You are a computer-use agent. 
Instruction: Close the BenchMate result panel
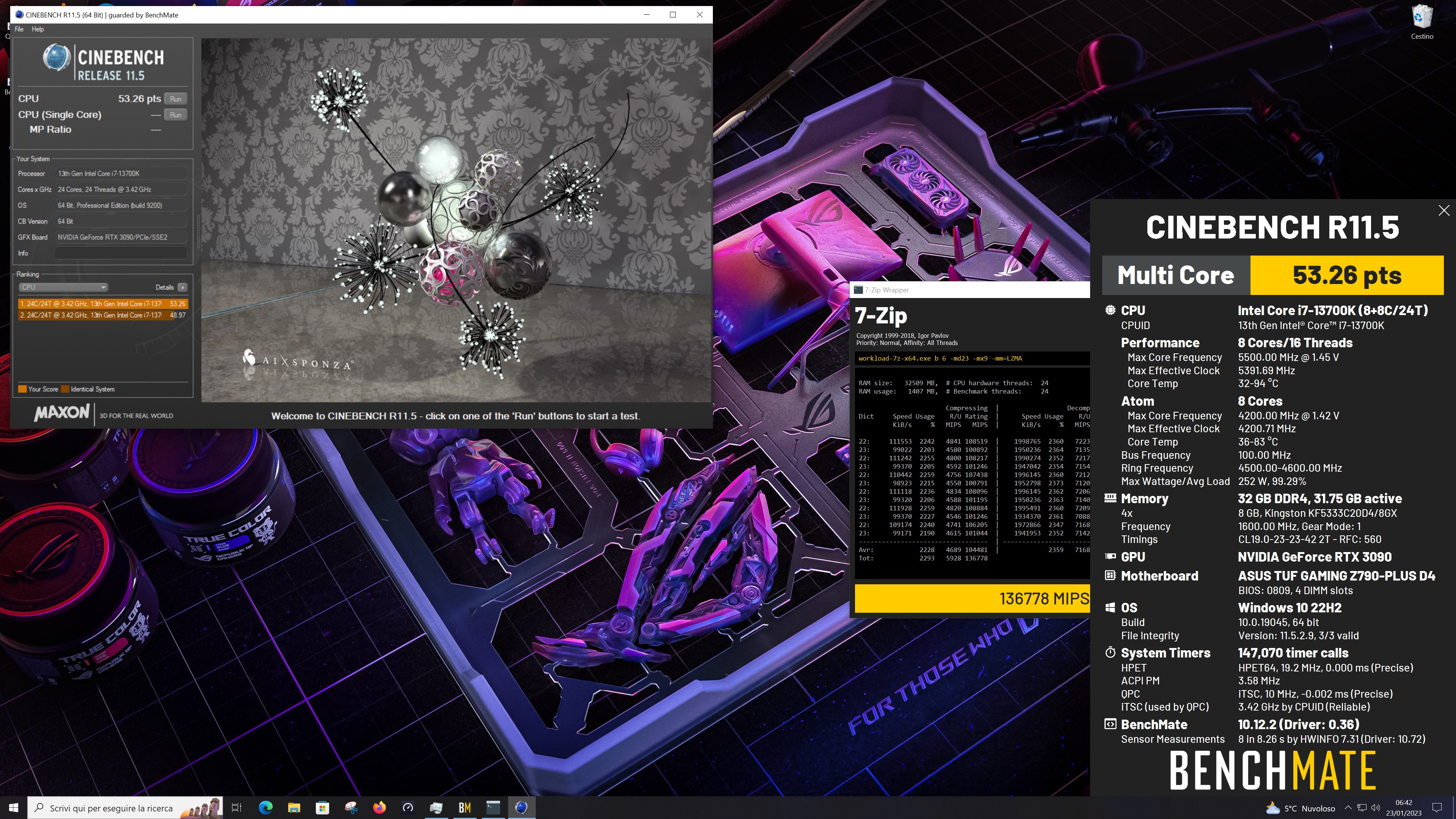pyautogui.click(x=1443, y=210)
